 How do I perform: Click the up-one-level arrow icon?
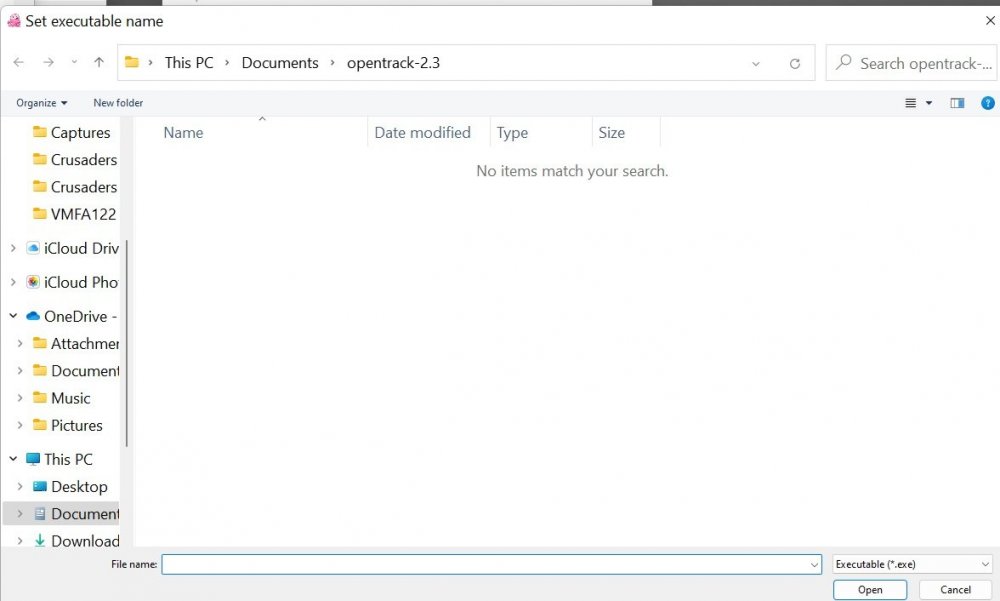[99, 63]
